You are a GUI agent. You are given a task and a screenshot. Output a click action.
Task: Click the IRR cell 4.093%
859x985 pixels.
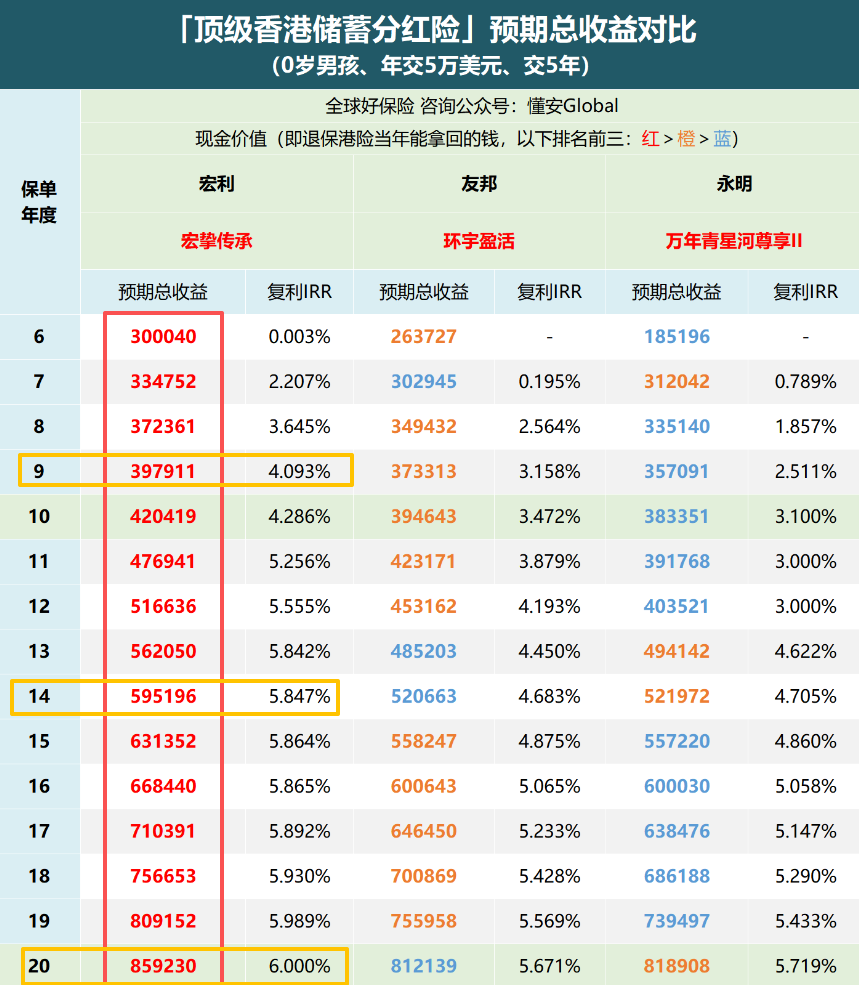click(299, 471)
